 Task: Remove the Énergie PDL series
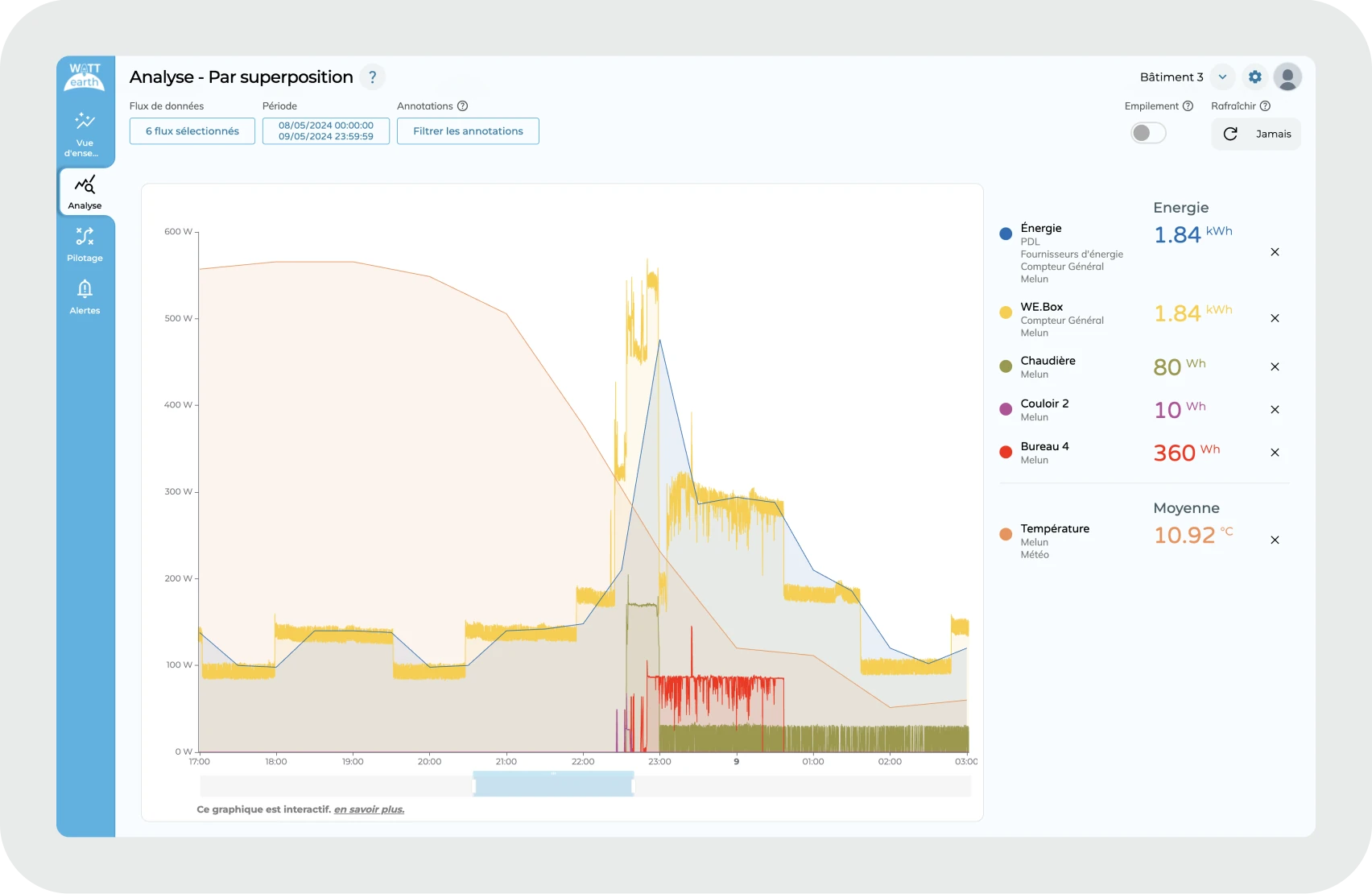[1275, 252]
